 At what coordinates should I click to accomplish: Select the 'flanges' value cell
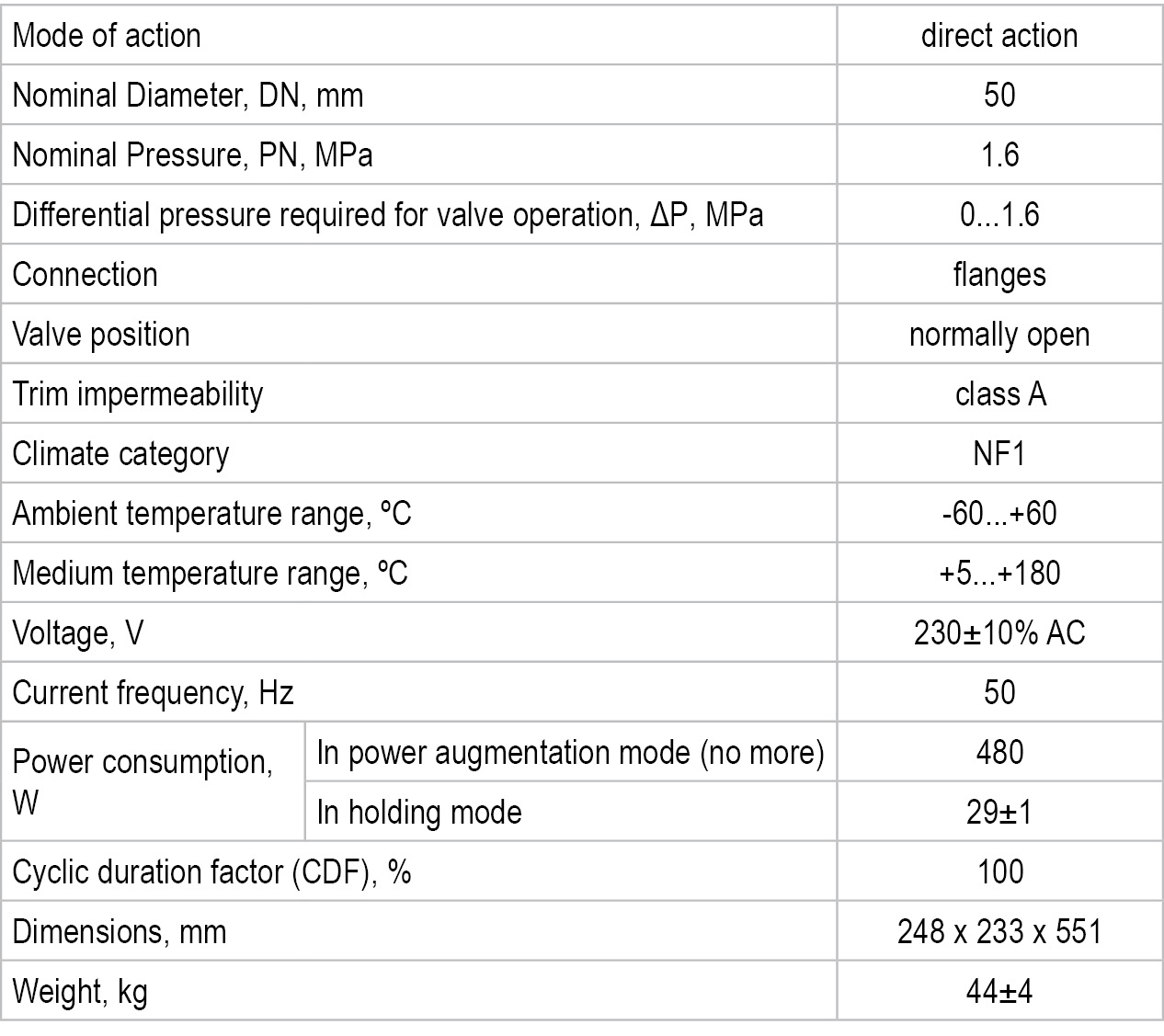[x=999, y=275]
